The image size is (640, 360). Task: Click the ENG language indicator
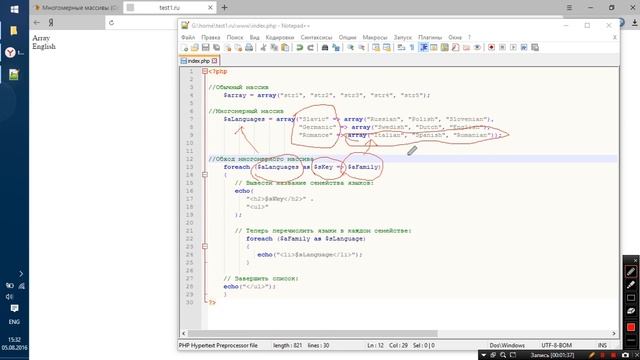14,322
